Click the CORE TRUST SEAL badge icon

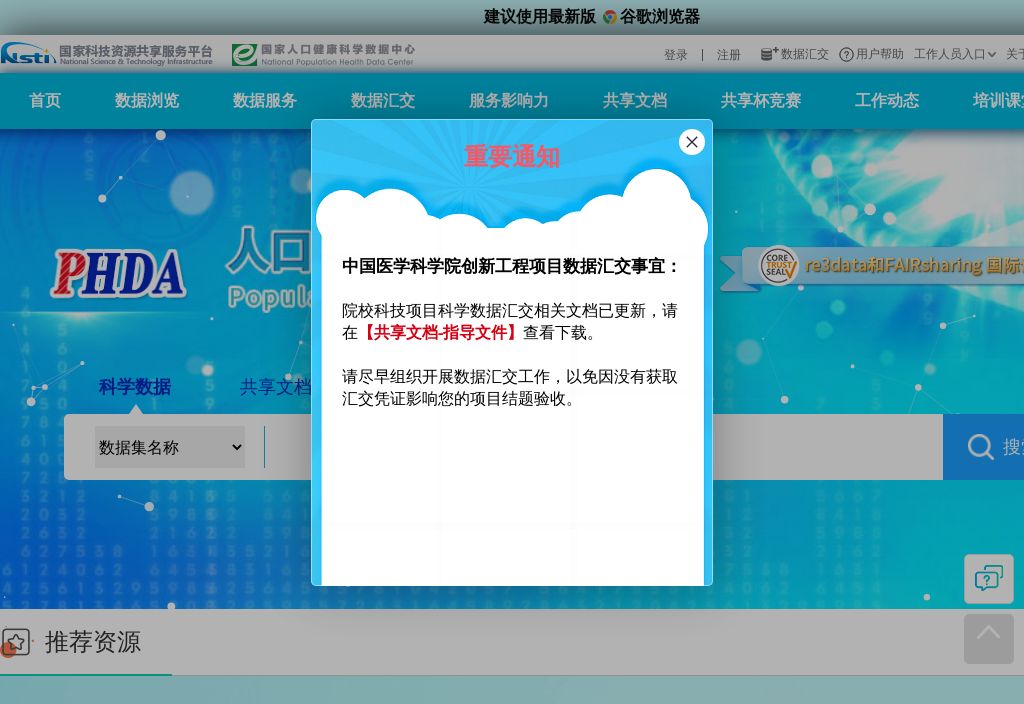[779, 265]
